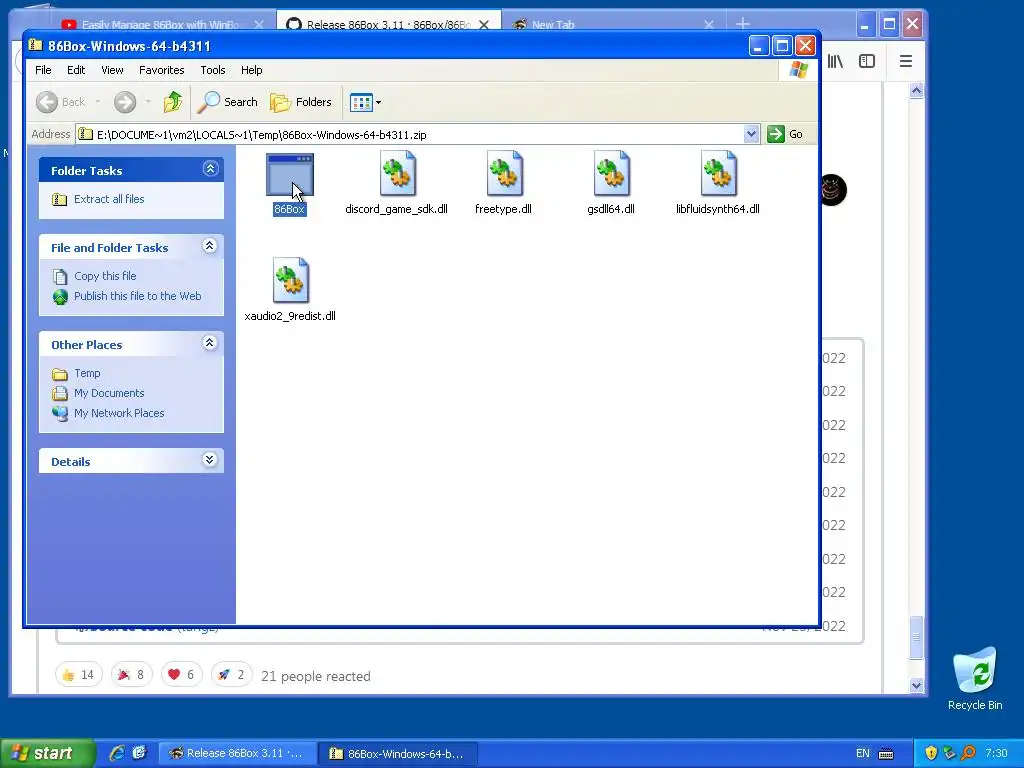Switch to Release 86Box taskbar button
Viewport: 1024px width, 768px height.
click(238, 753)
